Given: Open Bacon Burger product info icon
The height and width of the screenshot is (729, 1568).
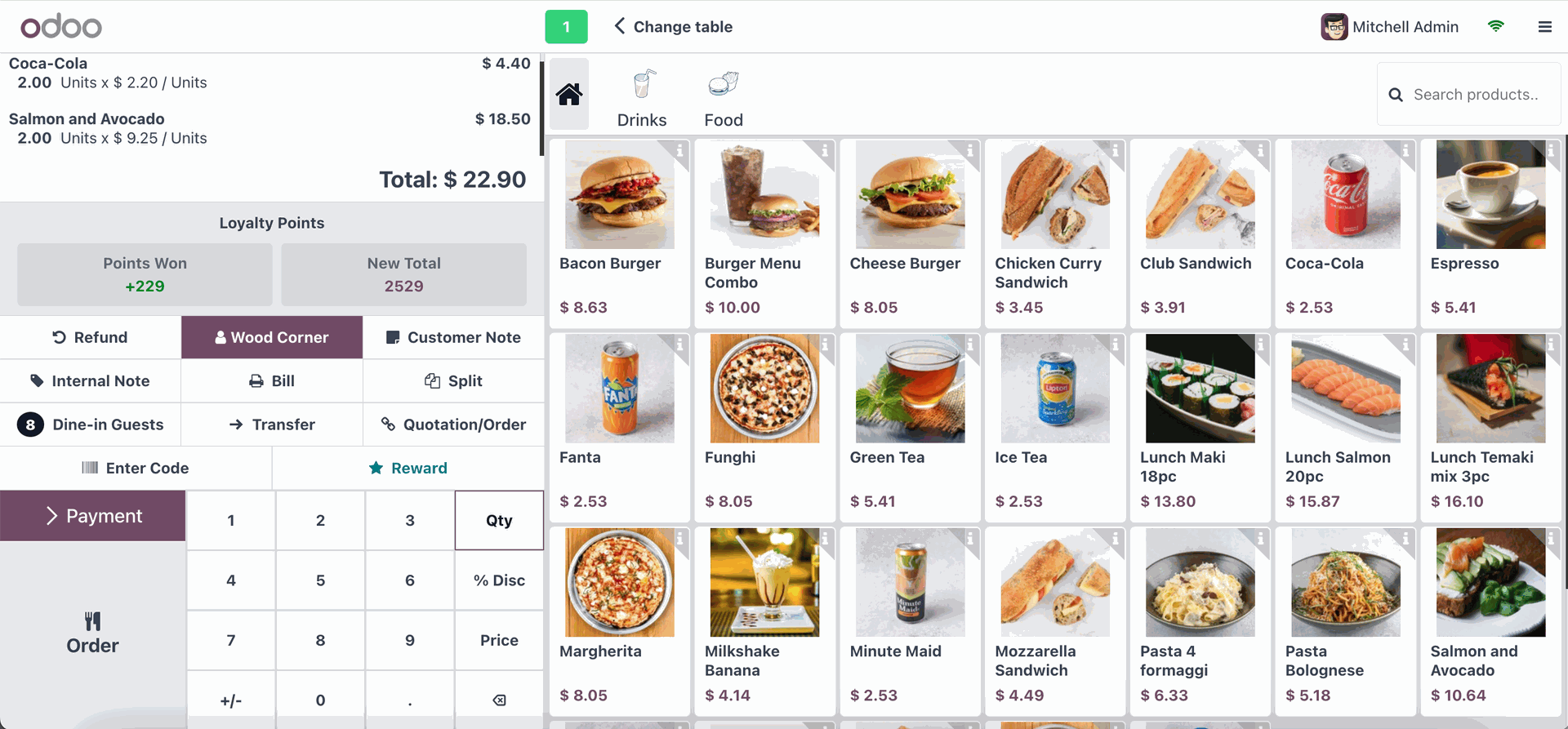Looking at the screenshot, I should (x=679, y=150).
